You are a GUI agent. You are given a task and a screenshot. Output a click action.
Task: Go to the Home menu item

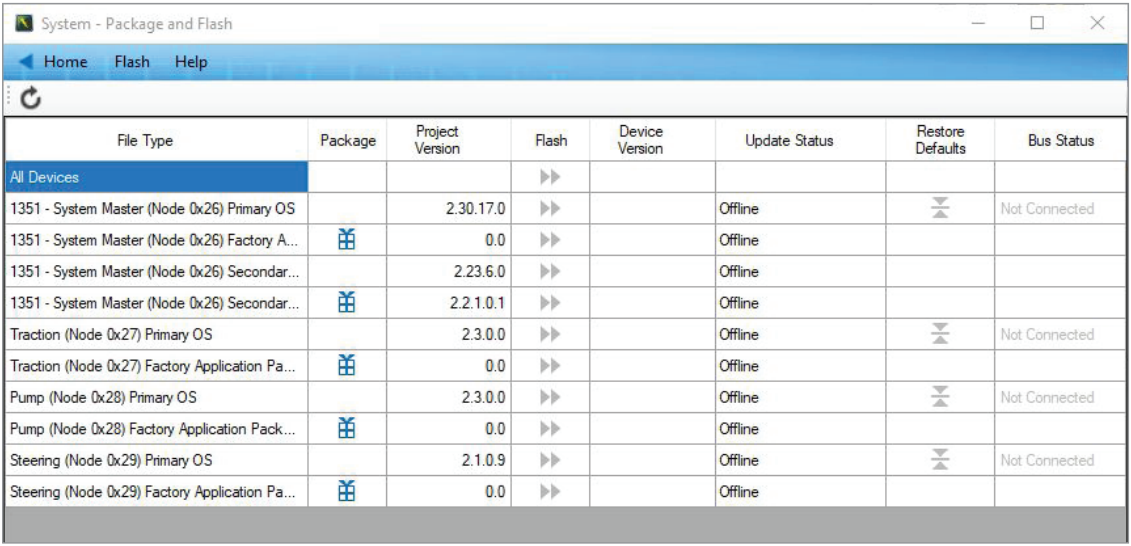(x=65, y=62)
